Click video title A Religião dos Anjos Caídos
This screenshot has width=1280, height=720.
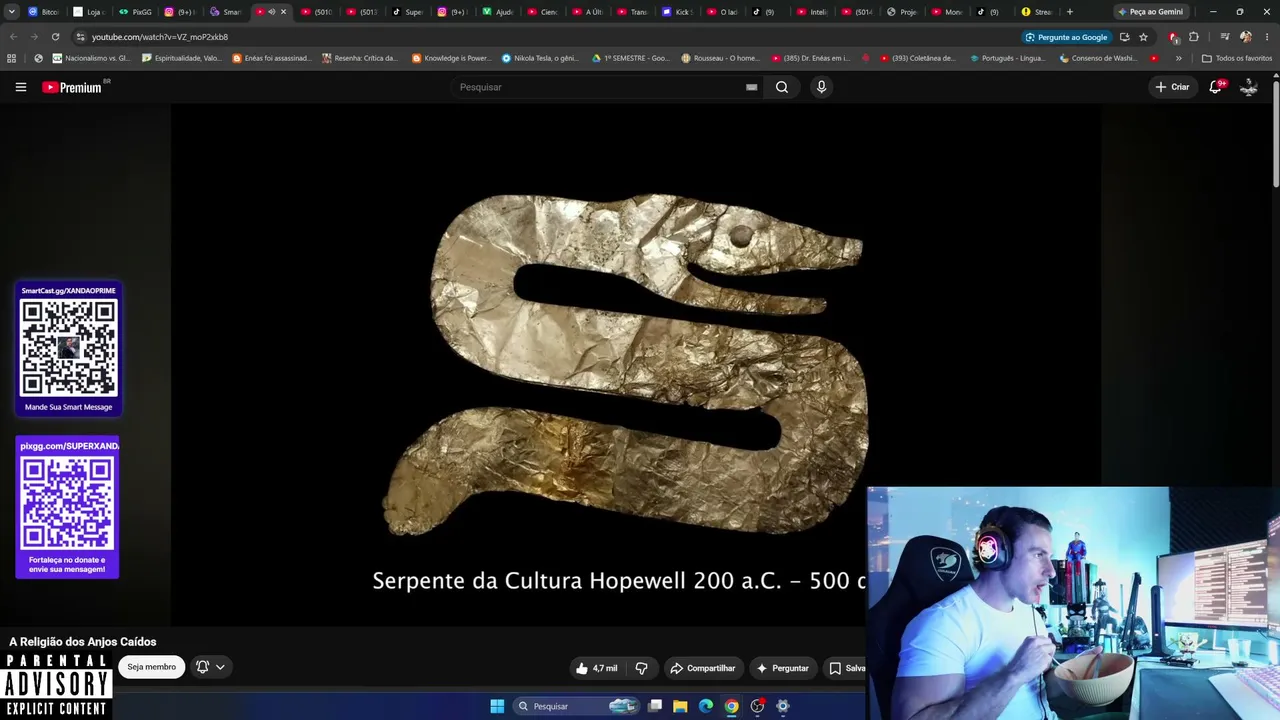[83, 642]
